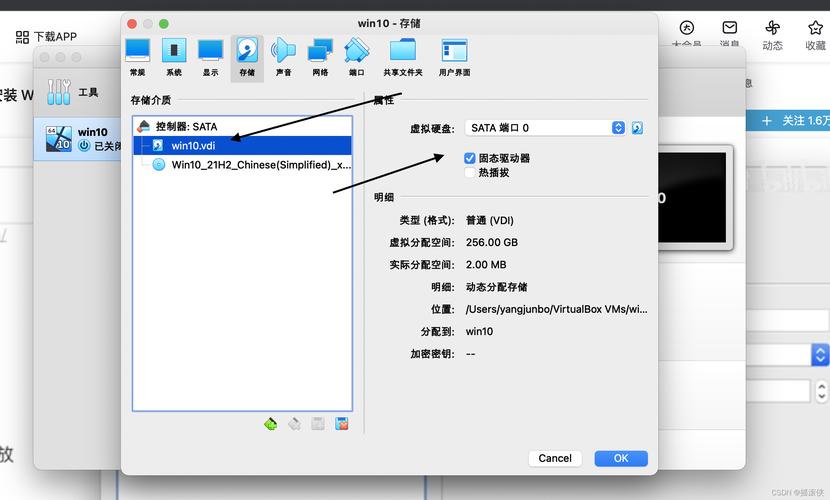Image resolution: width=830 pixels, height=500 pixels.
Task: Open the 显示 (Display) settings section
Action: pyautogui.click(x=211, y=58)
